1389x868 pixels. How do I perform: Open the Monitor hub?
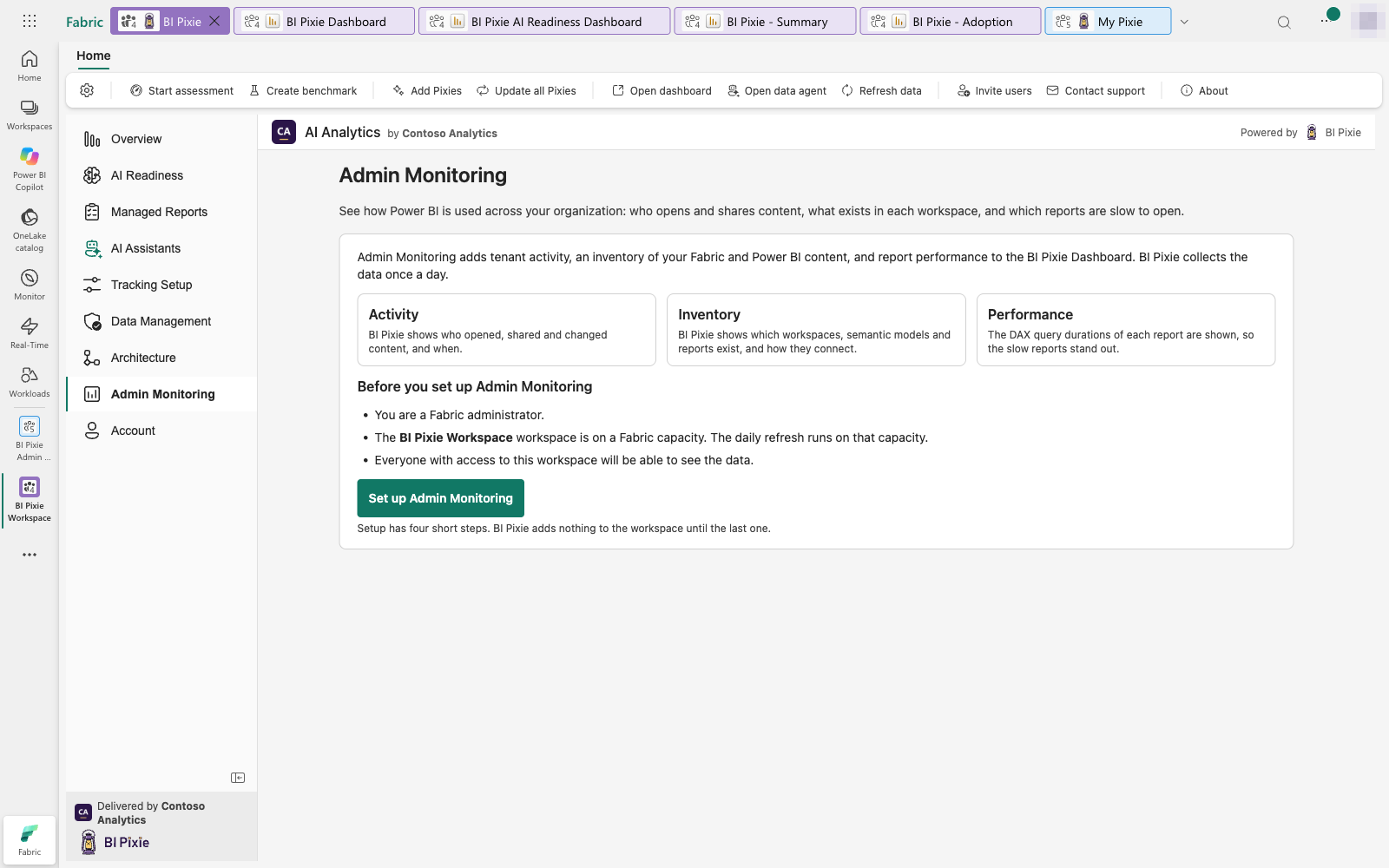coord(30,285)
